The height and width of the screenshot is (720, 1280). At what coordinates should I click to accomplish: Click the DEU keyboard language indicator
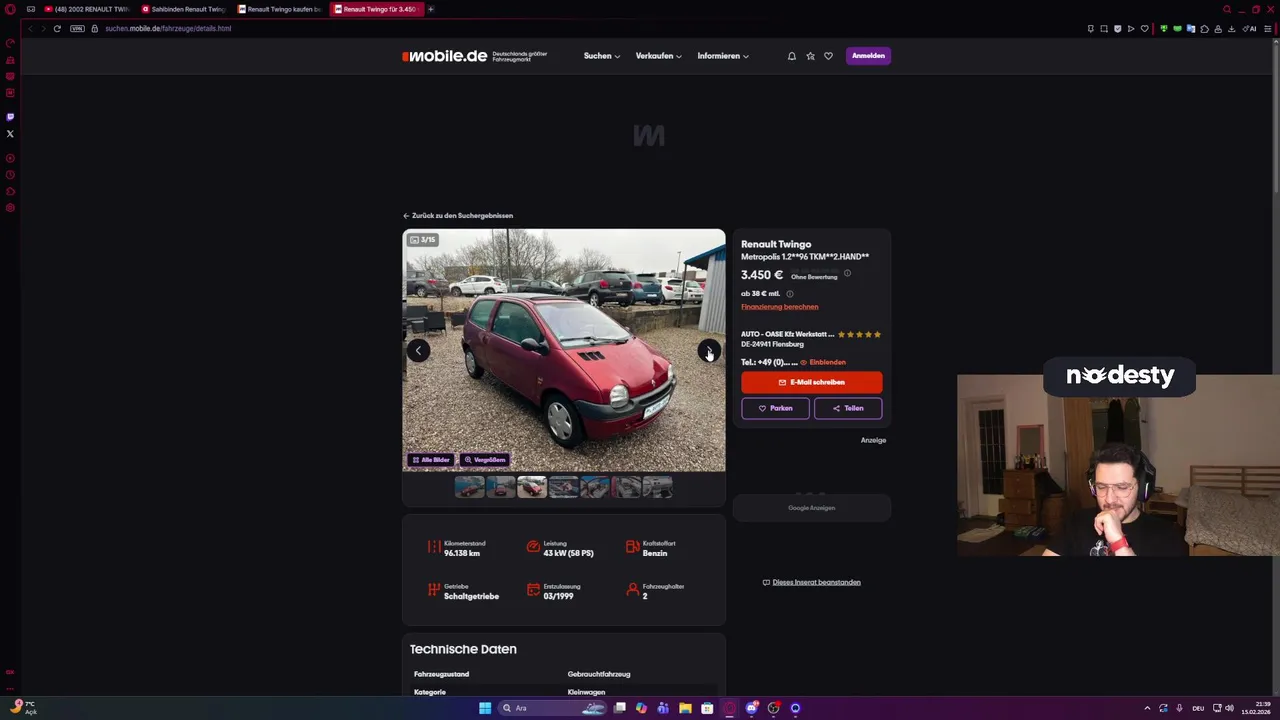point(1198,708)
